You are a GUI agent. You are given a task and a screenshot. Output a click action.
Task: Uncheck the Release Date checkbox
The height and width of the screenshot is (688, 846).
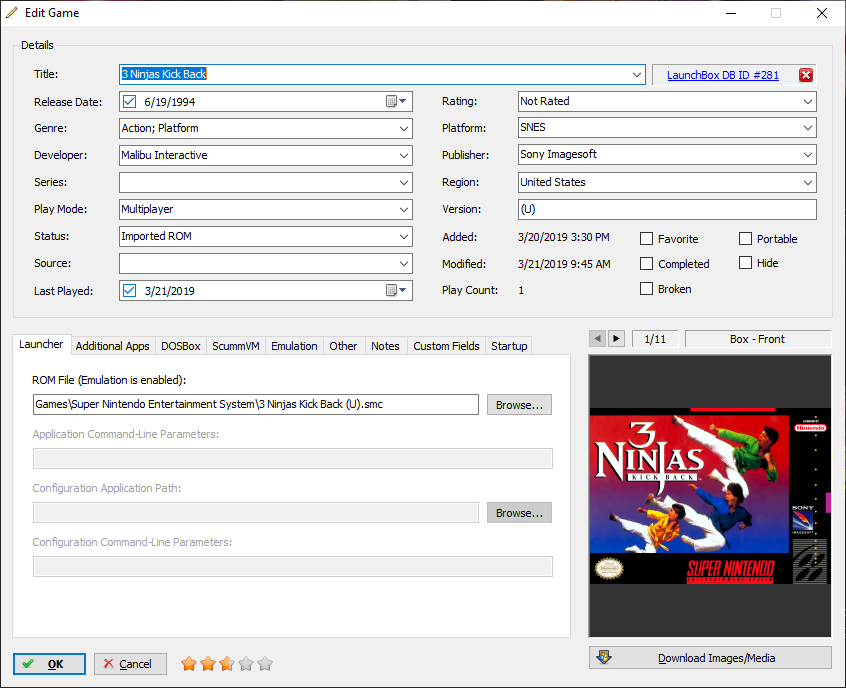click(129, 101)
